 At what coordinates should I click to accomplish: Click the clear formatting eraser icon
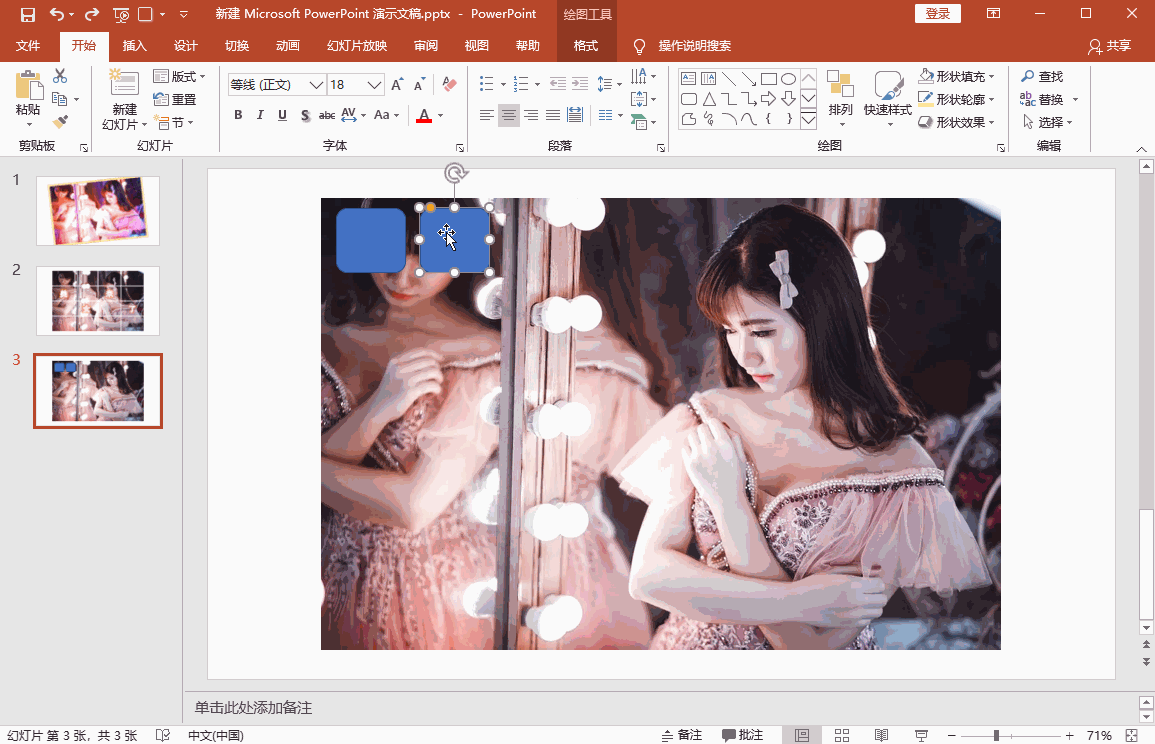[449, 85]
